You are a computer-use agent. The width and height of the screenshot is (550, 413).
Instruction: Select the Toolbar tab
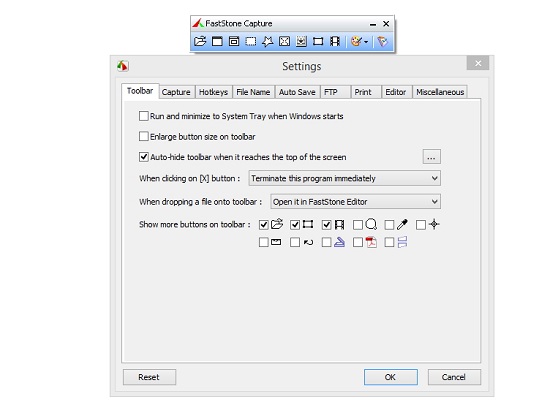(x=140, y=91)
